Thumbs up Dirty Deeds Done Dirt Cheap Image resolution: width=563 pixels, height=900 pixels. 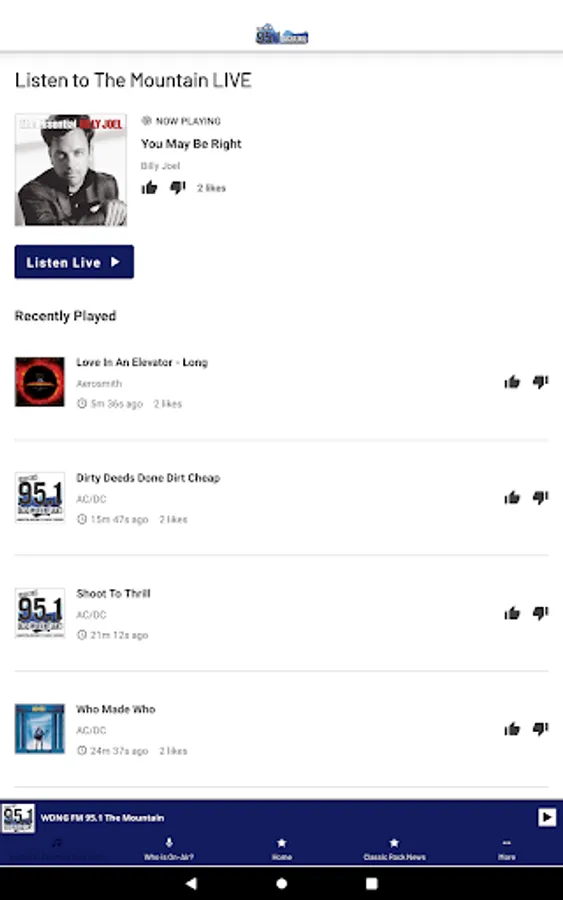click(512, 497)
